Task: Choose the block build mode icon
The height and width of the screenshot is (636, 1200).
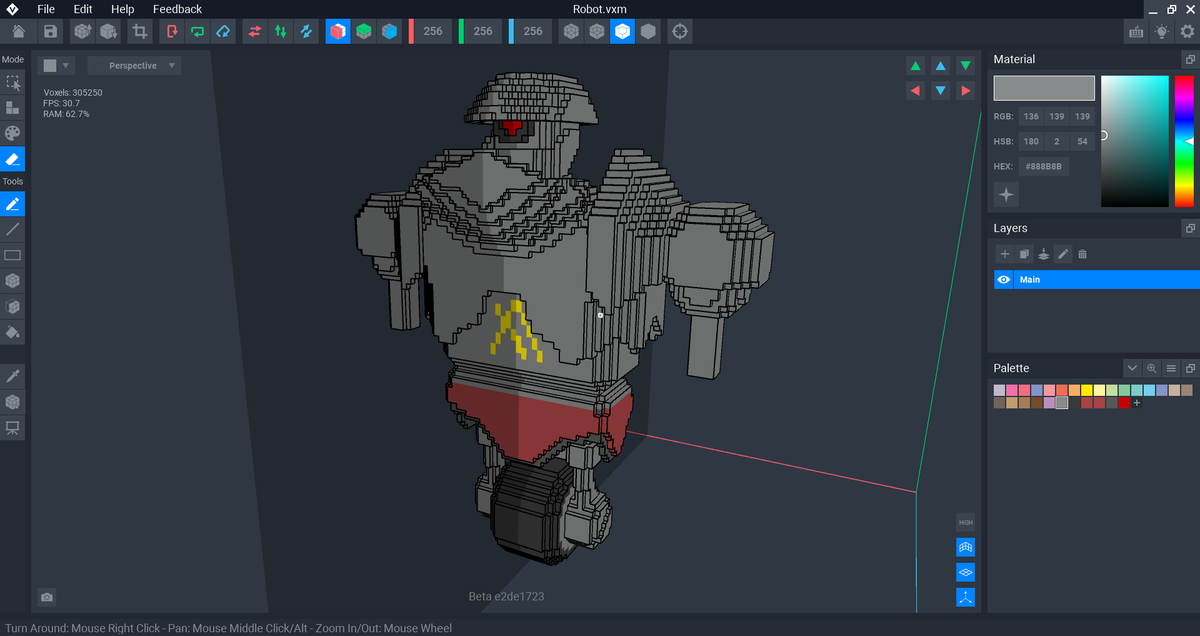Action: tap(13, 107)
